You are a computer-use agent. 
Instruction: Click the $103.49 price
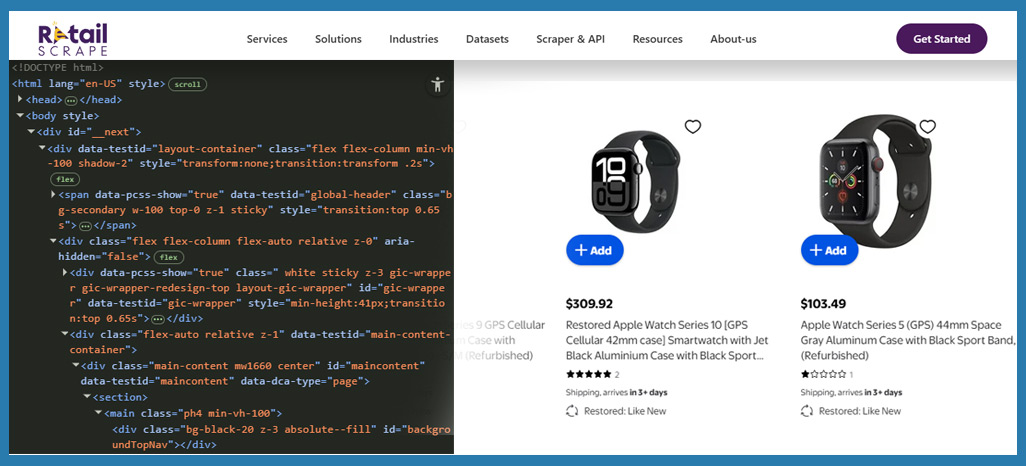[x=823, y=304]
